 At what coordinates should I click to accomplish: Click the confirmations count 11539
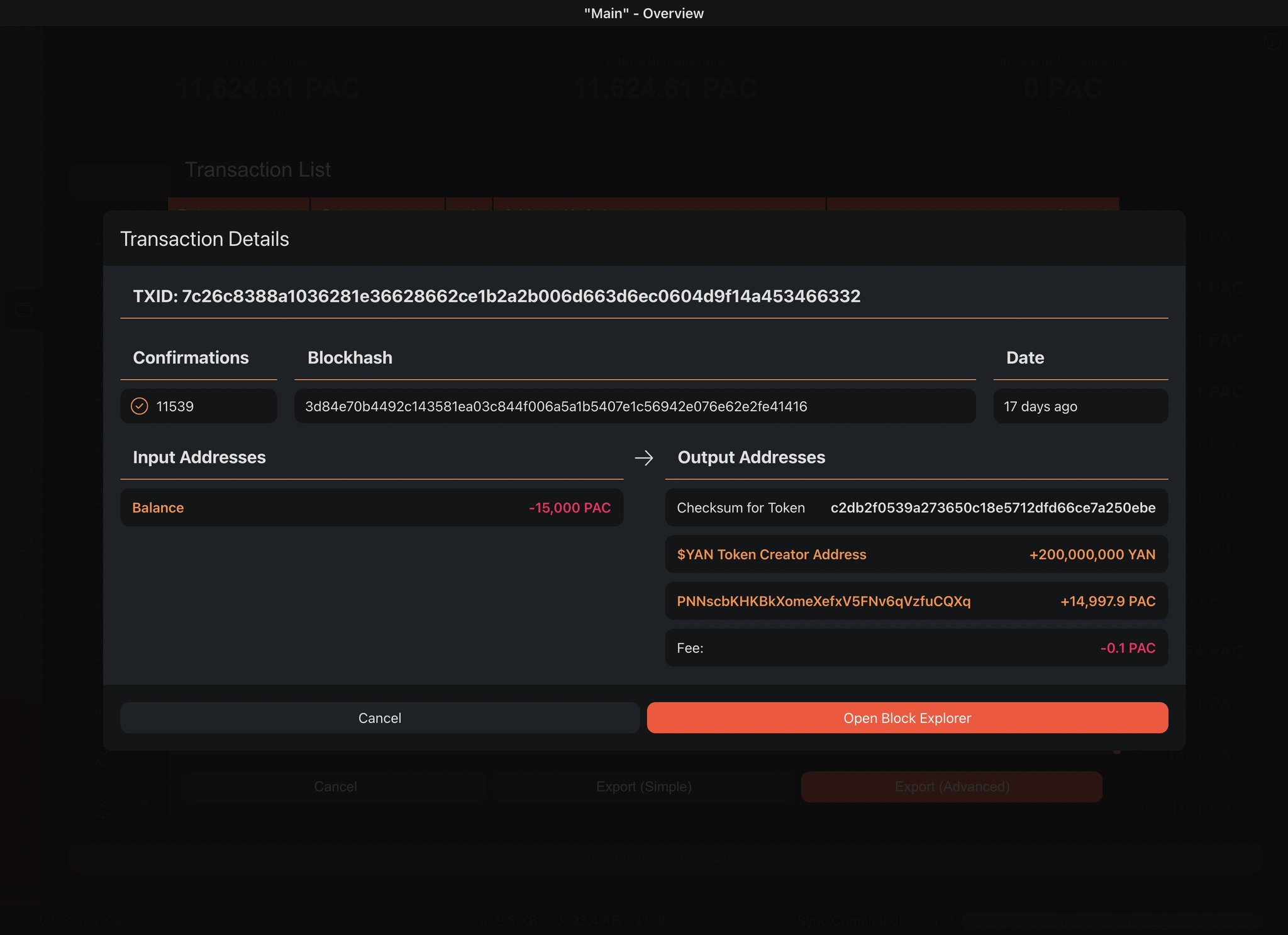pos(175,406)
